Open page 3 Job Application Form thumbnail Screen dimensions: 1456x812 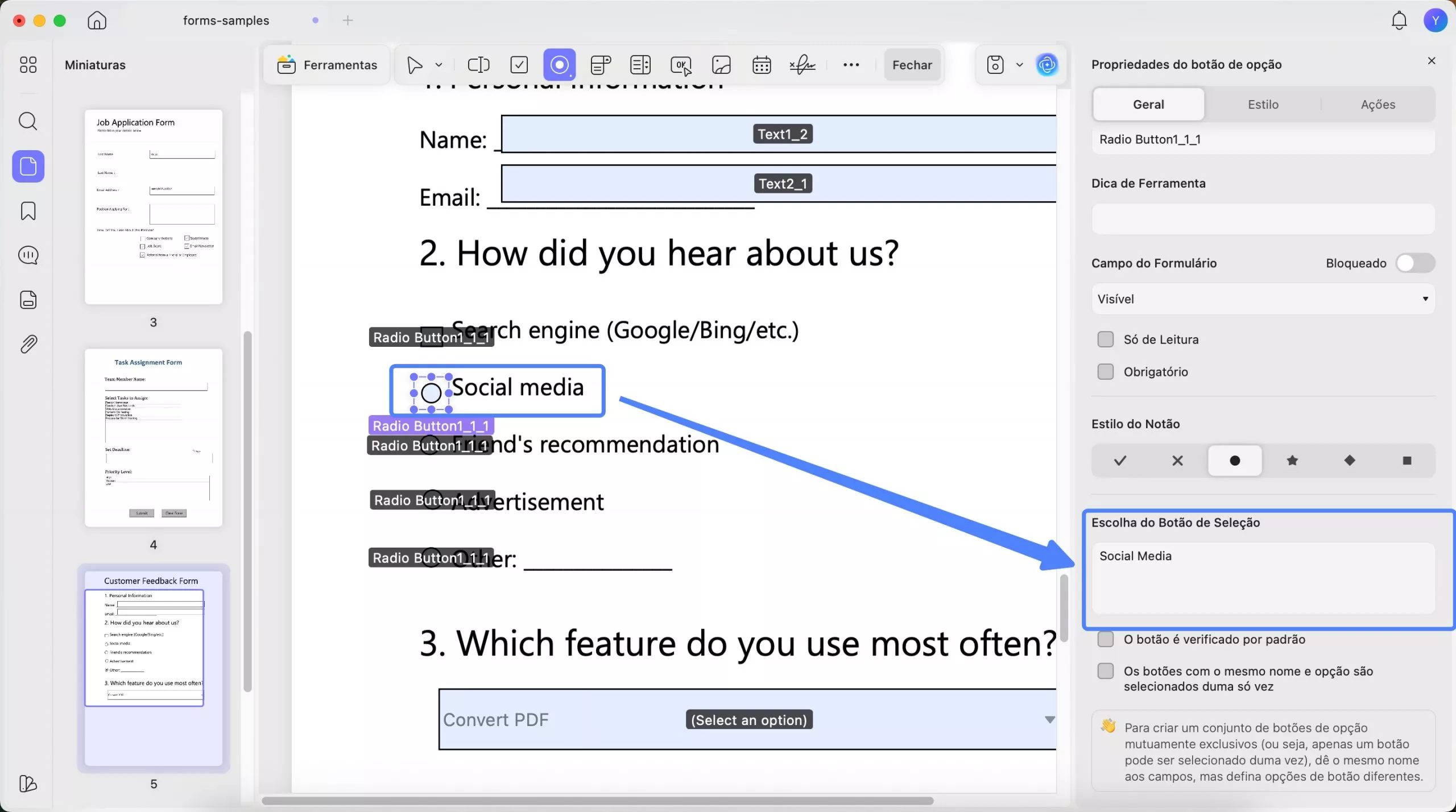pos(154,207)
